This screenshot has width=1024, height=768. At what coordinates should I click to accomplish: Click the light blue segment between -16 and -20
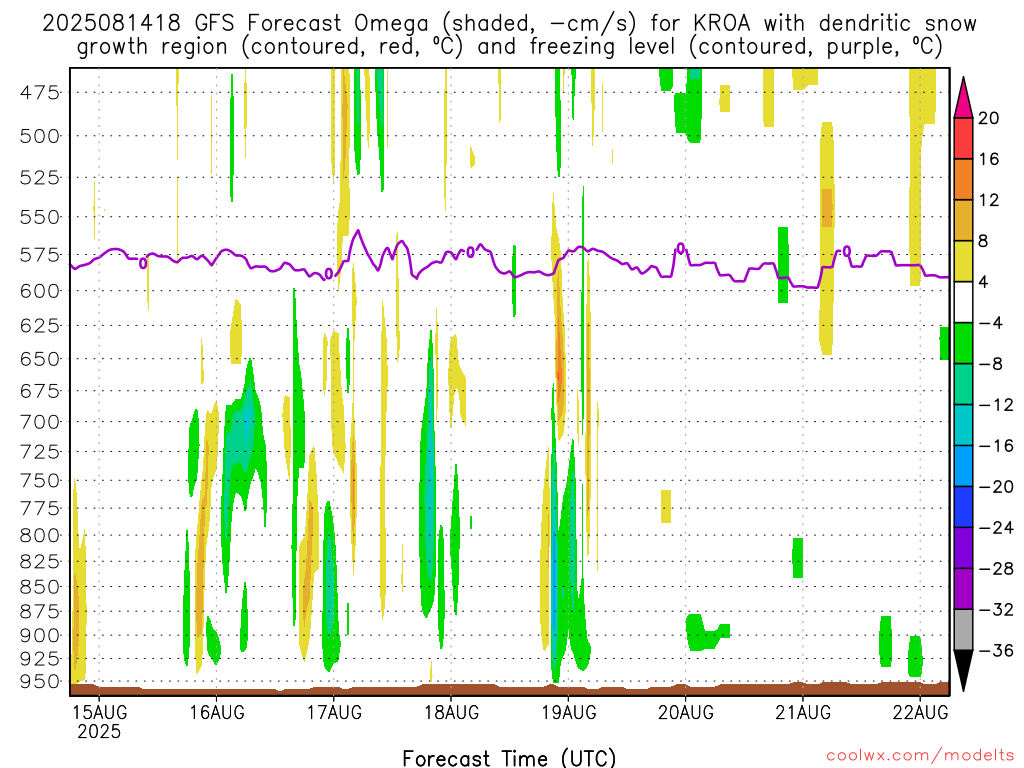(963, 466)
